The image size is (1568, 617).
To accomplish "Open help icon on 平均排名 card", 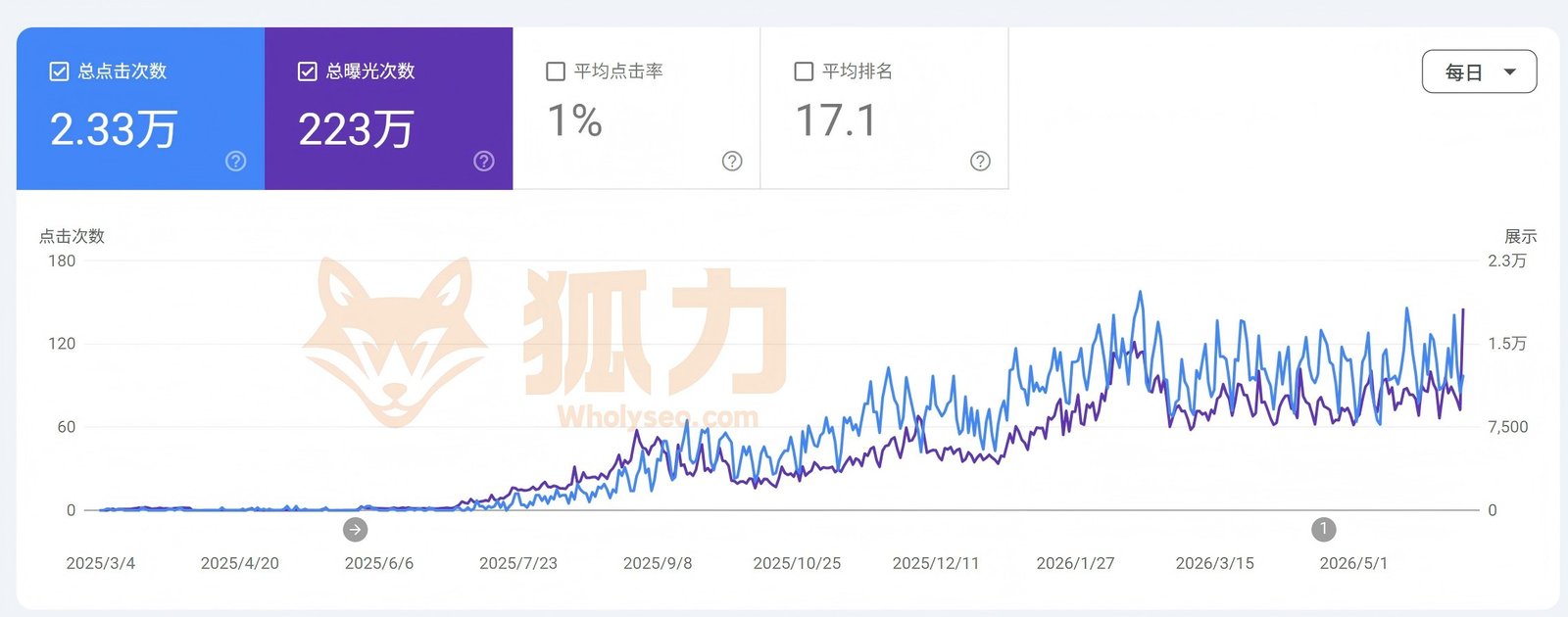I will 980,162.
